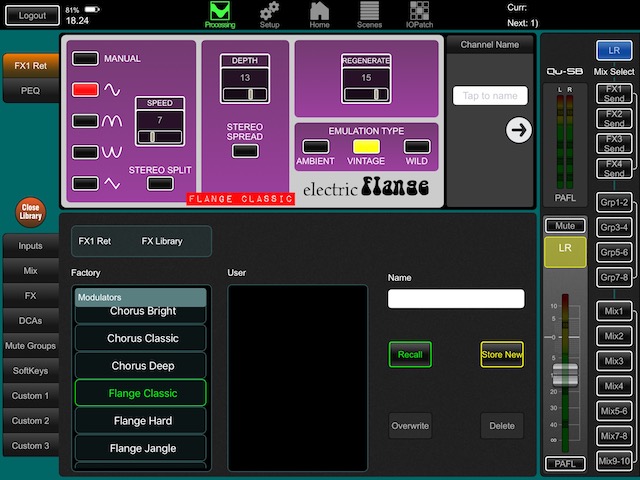
Task: Click Store New button
Action: tap(502, 354)
